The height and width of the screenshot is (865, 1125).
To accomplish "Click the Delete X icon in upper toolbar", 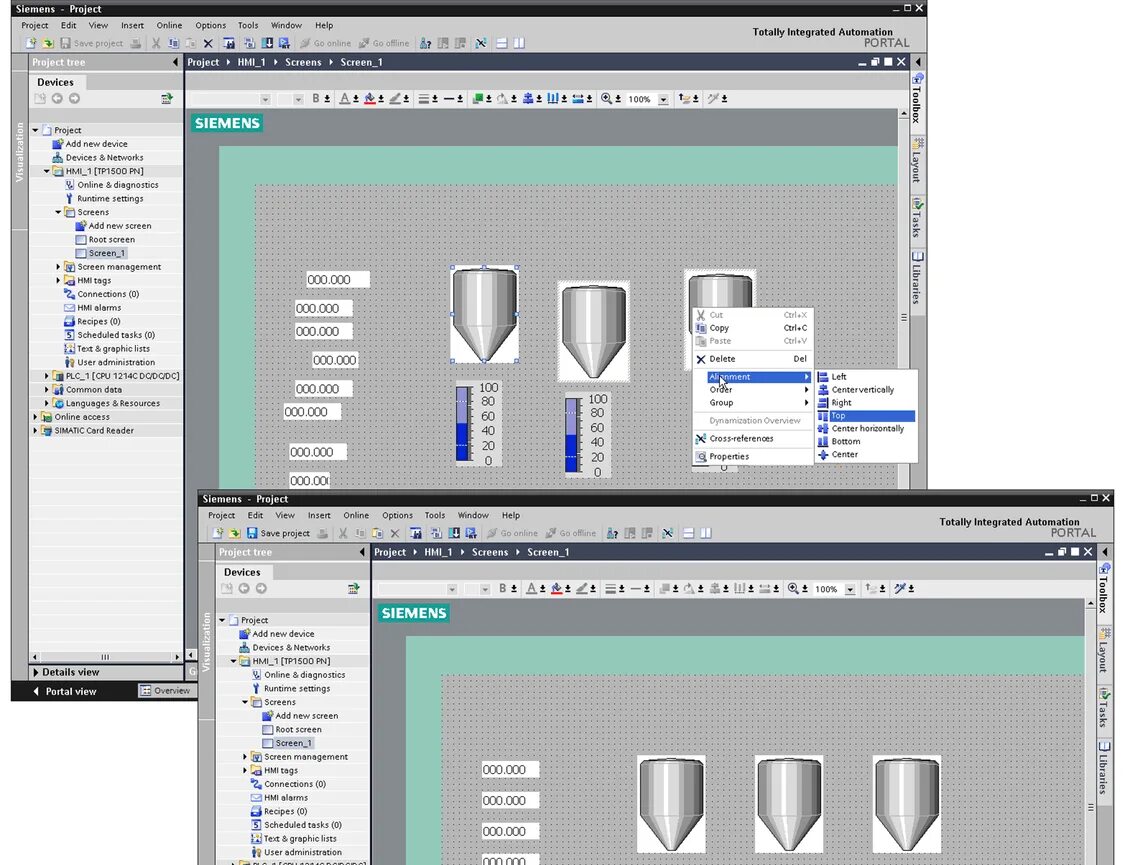I will coord(208,43).
